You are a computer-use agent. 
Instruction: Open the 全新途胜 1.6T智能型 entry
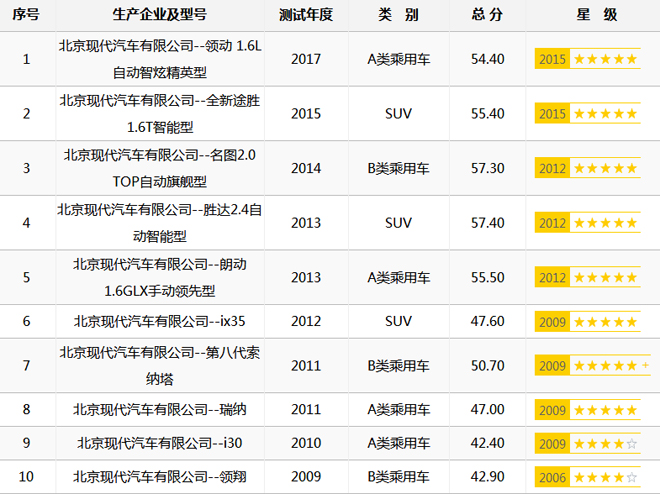click(160, 114)
